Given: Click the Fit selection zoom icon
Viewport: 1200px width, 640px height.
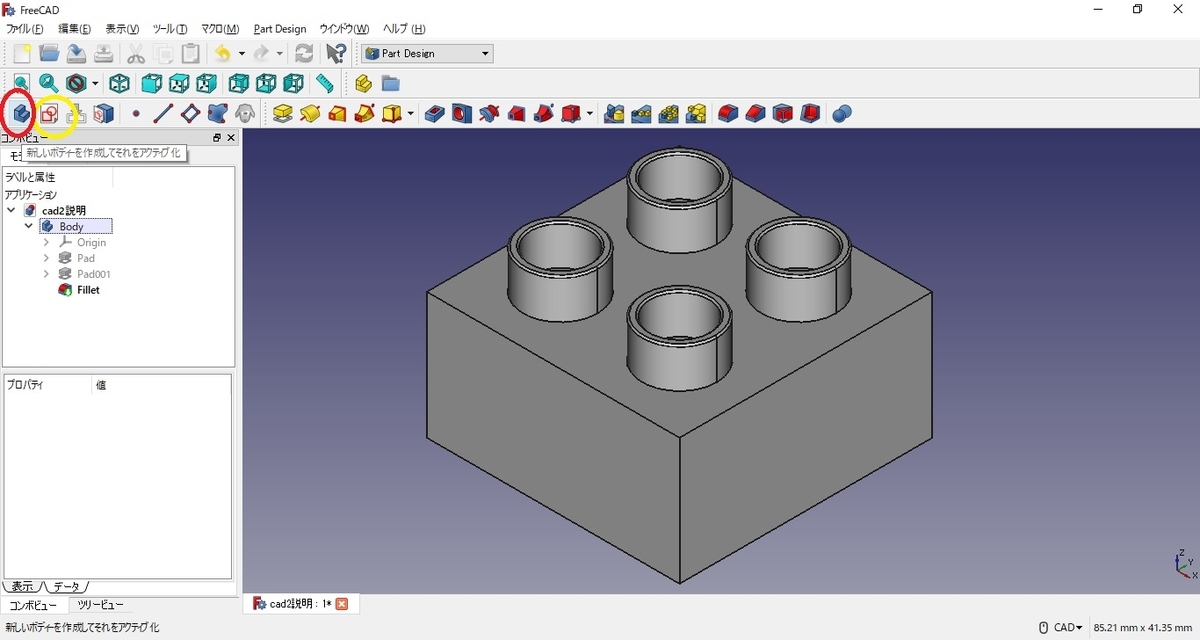Looking at the screenshot, I should point(48,83).
